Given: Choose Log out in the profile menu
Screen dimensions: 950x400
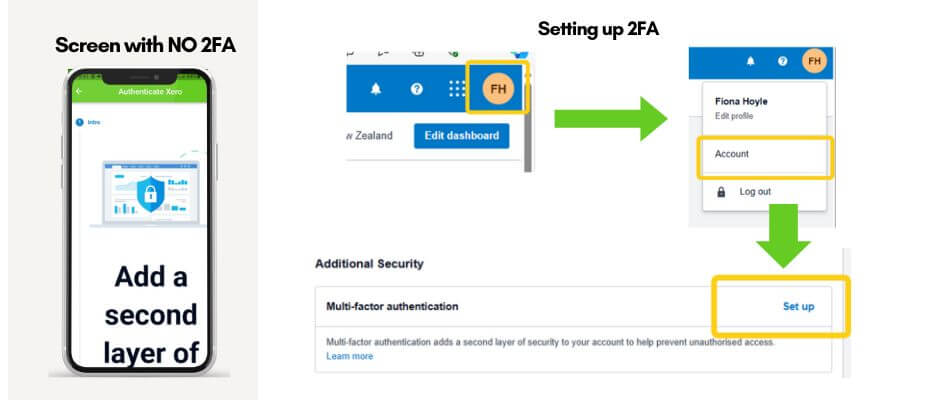Looking at the screenshot, I should tap(755, 191).
